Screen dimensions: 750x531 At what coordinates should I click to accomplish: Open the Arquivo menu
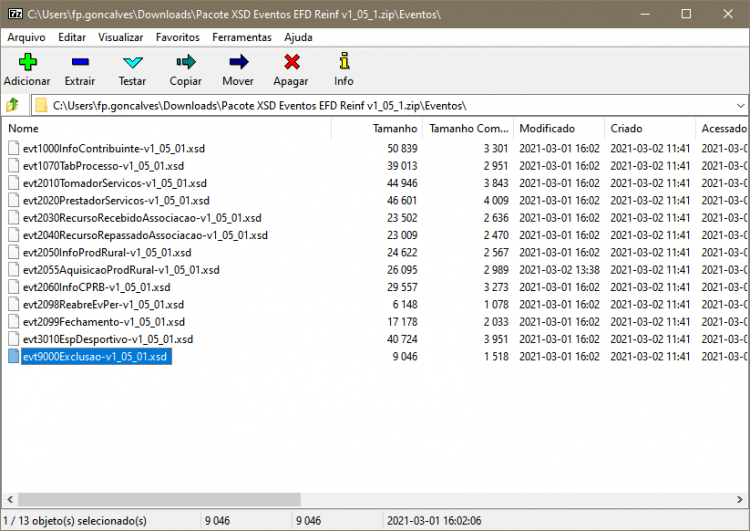[26, 37]
